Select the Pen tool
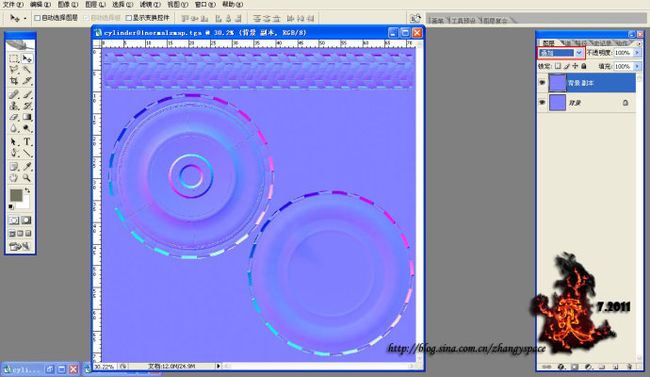Image resolution: width=650 pixels, height=377 pixels. pos(14,153)
